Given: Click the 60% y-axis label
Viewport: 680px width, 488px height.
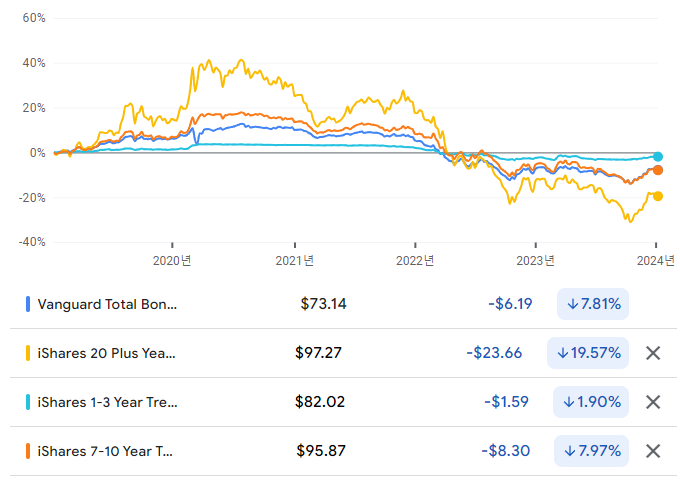Looking at the screenshot, I should pos(34,18).
